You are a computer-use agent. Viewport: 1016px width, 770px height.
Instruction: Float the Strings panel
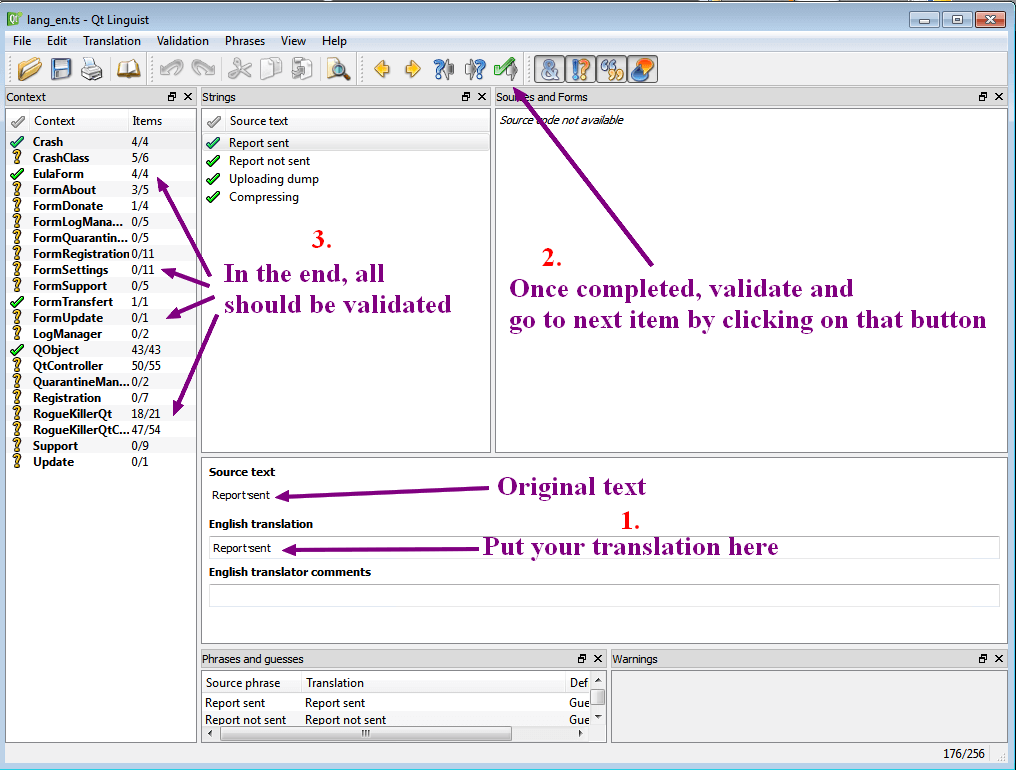466,97
